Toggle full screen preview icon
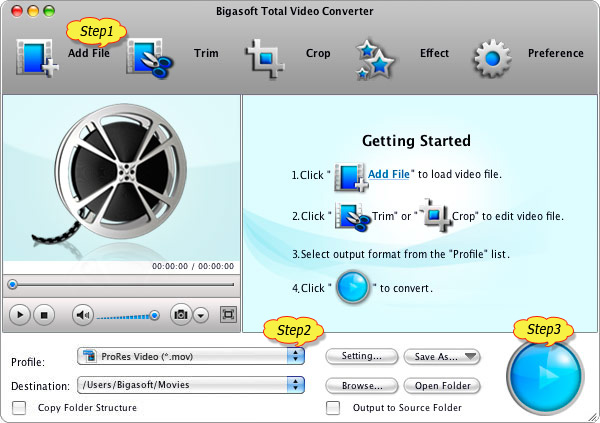Screen dimensions: 600x423 pos(228,315)
